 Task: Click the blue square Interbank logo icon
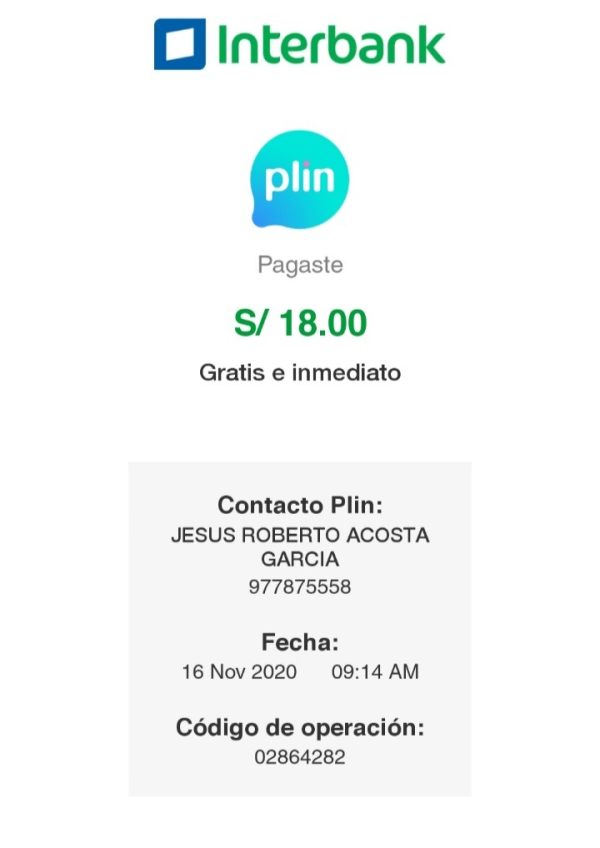pos(179,44)
